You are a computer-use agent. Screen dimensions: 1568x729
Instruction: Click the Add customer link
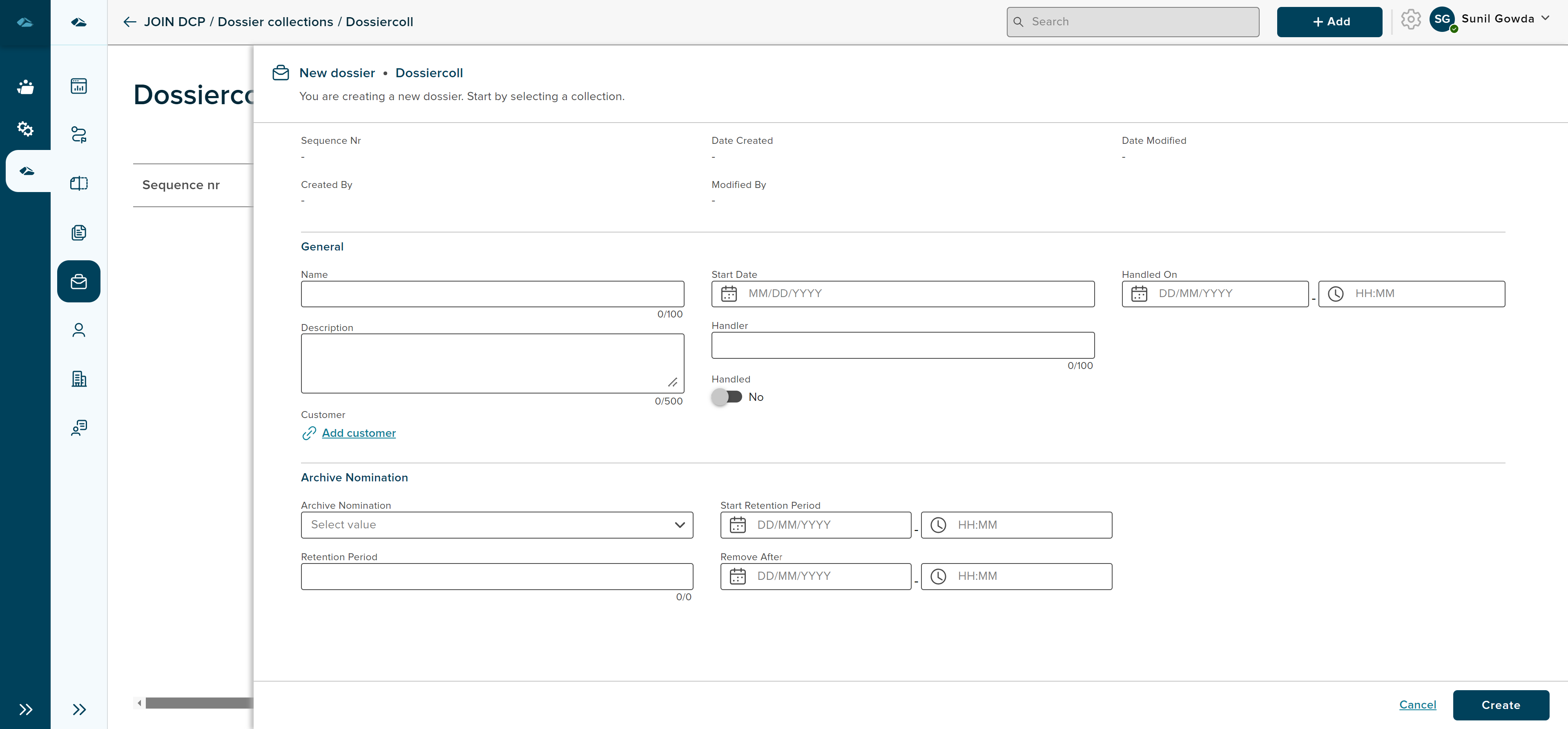pyautogui.click(x=359, y=433)
